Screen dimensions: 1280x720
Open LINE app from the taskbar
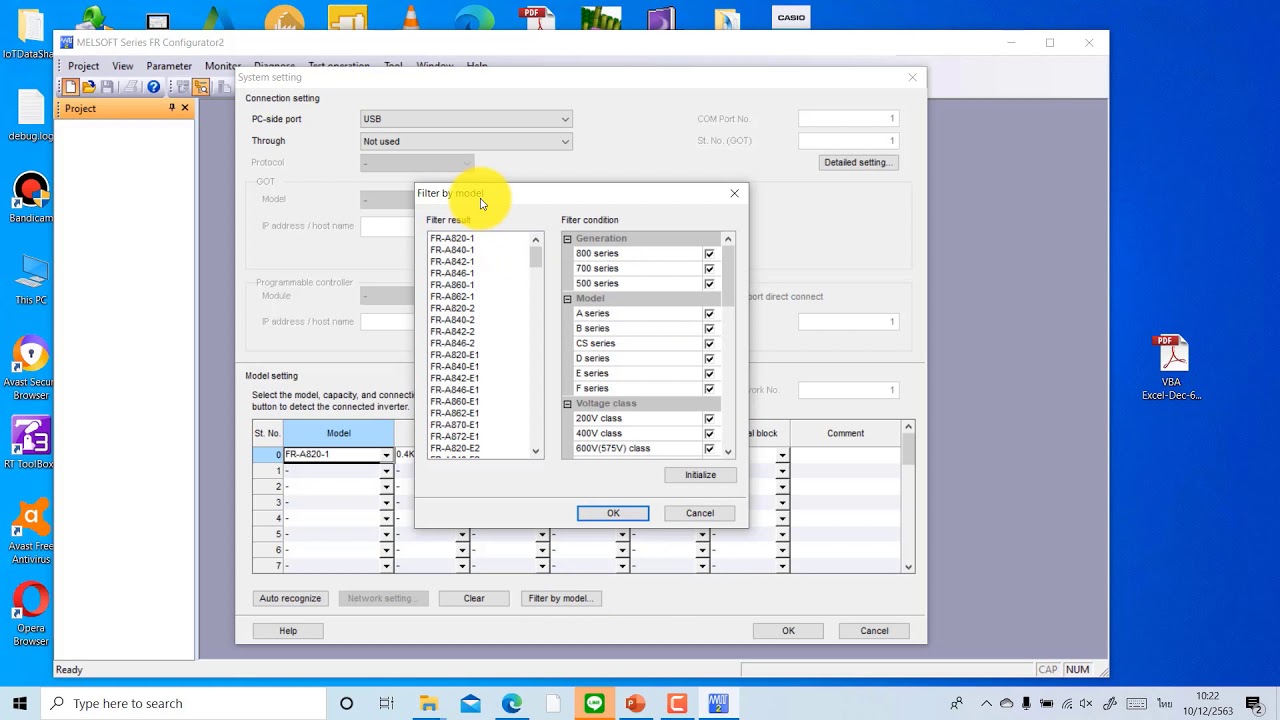(x=595, y=704)
